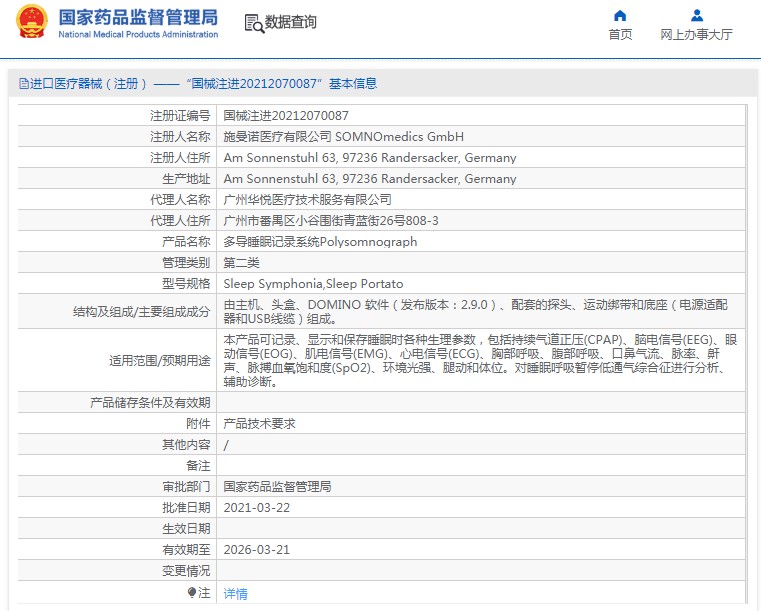761x611 pixels.
Task: Go to 首页 home page
Action: [x=620, y=34]
